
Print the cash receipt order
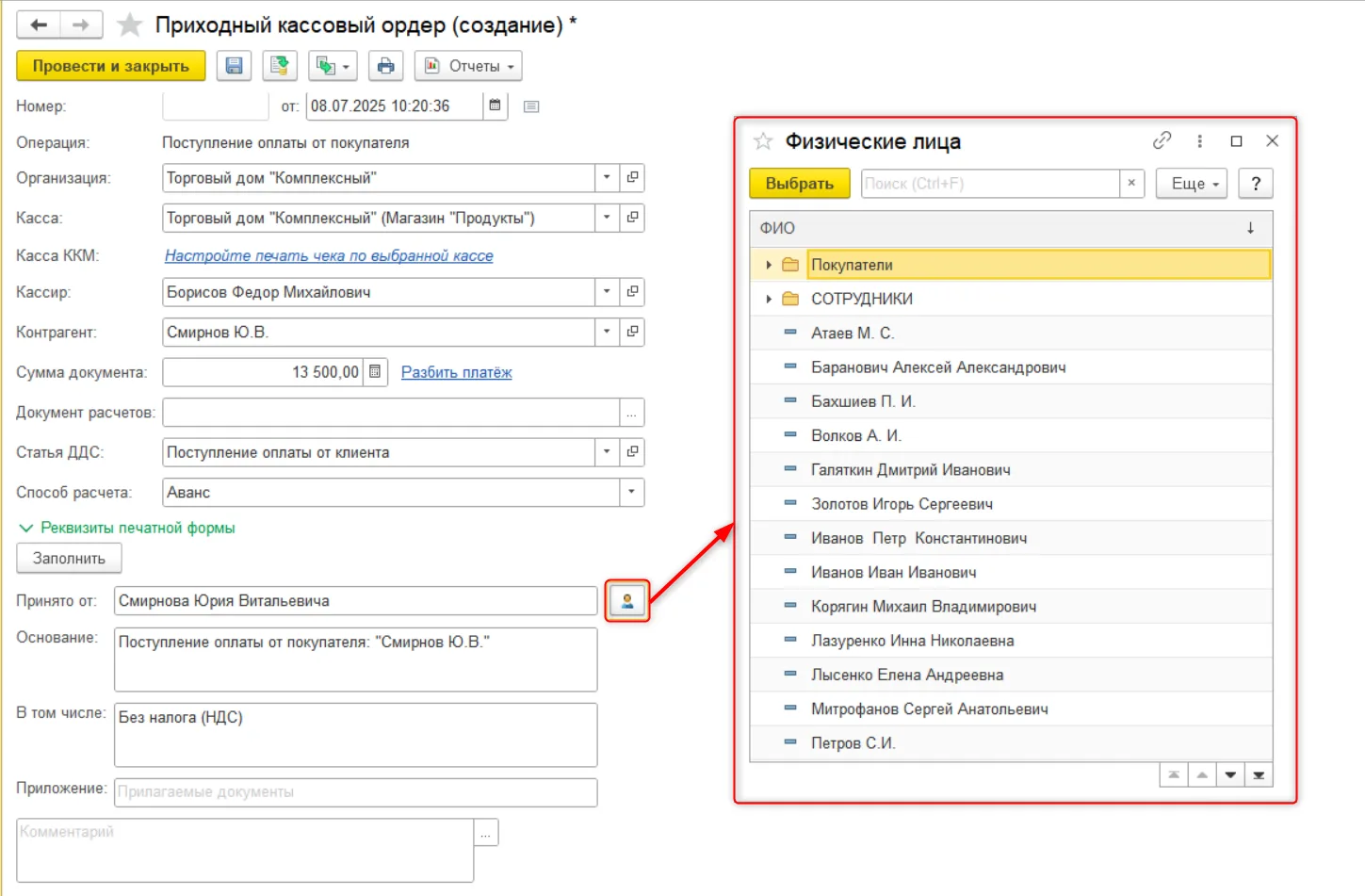(x=385, y=66)
